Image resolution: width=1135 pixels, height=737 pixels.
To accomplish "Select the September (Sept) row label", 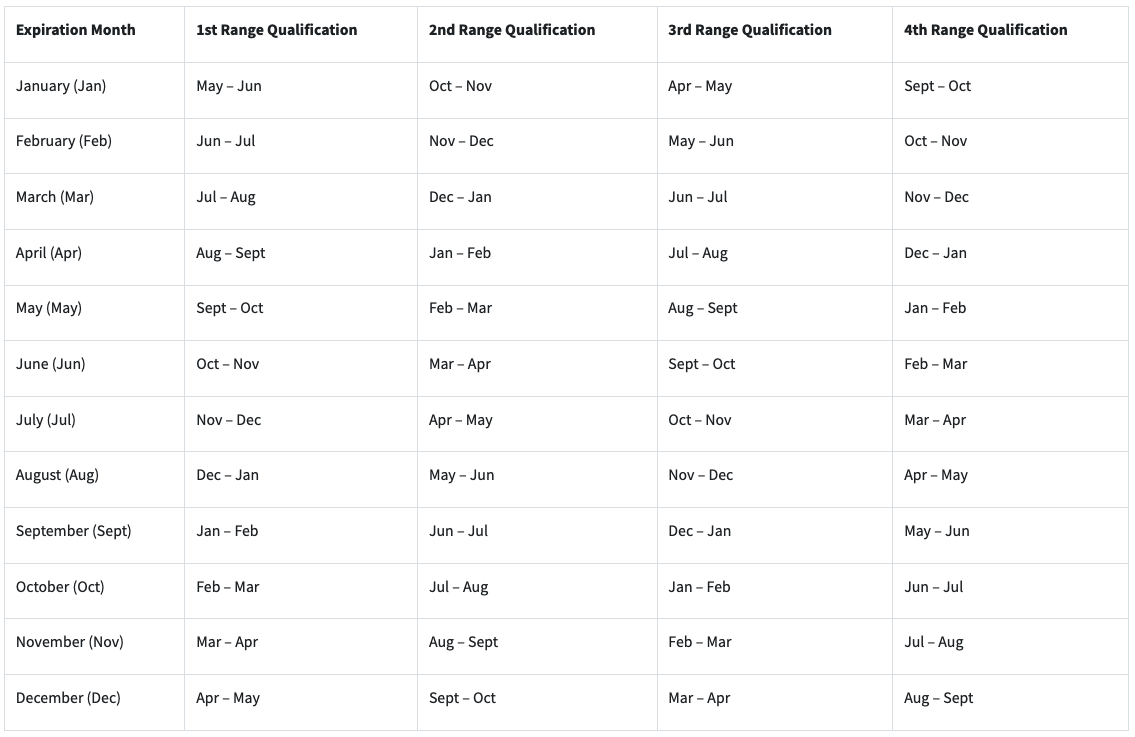I will (x=74, y=531).
